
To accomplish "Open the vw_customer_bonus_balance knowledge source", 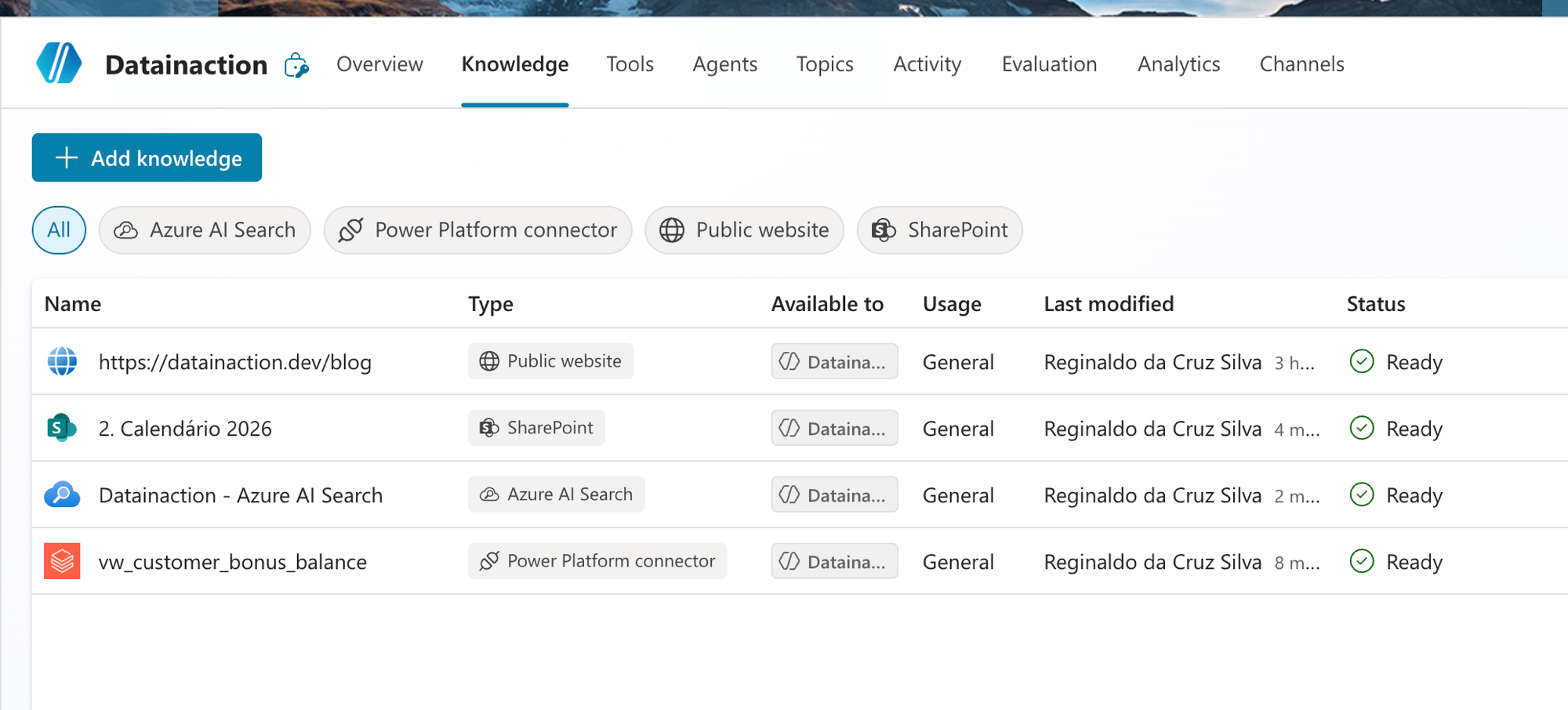I will coord(233,562).
